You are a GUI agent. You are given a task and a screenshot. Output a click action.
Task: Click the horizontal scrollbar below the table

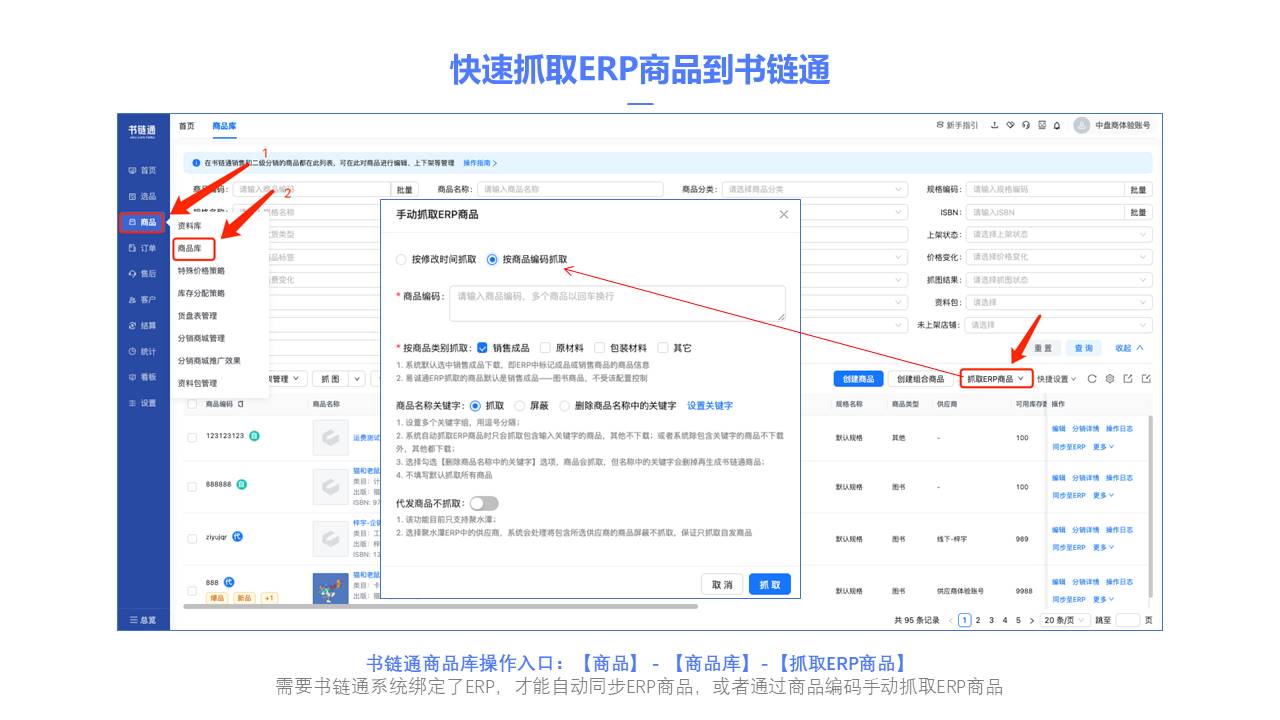tap(440, 606)
